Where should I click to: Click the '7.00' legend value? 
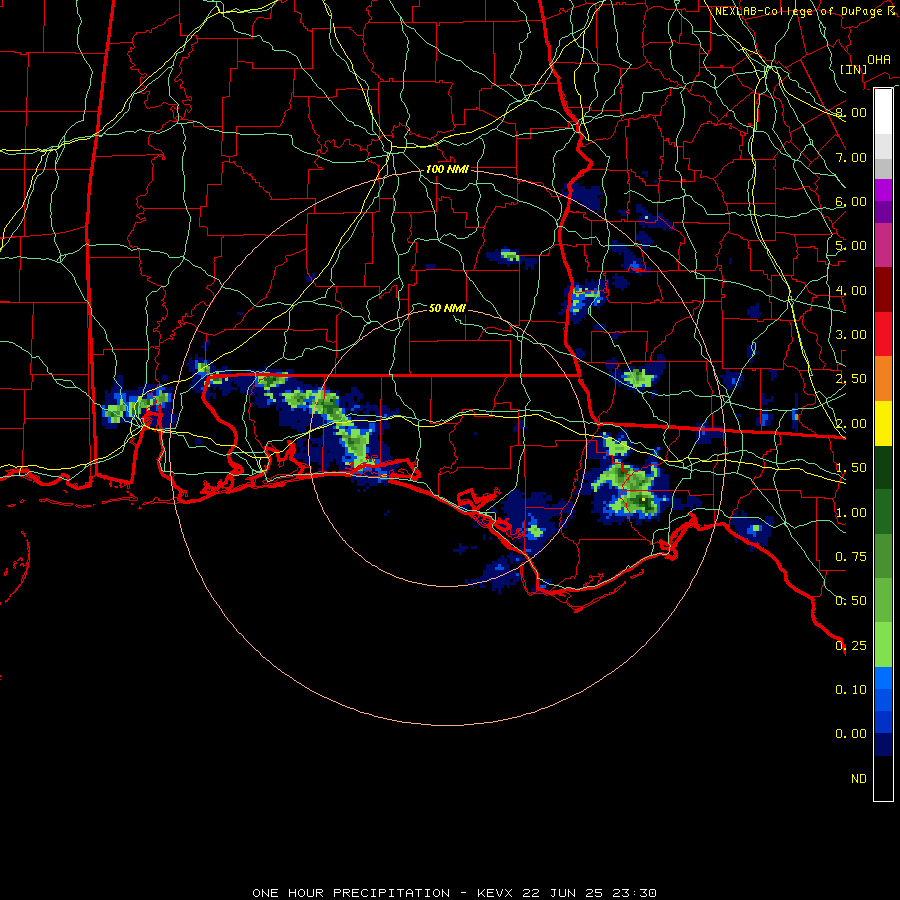tap(851, 157)
